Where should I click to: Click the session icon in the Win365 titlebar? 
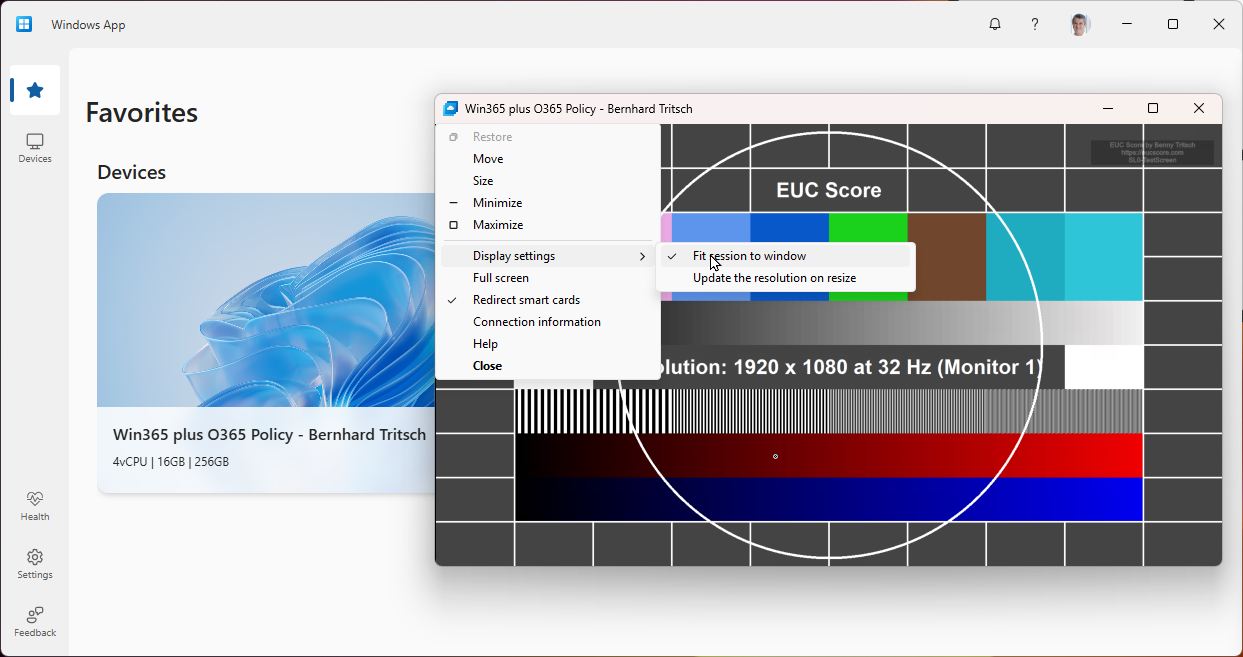pyautogui.click(x=452, y=108)
